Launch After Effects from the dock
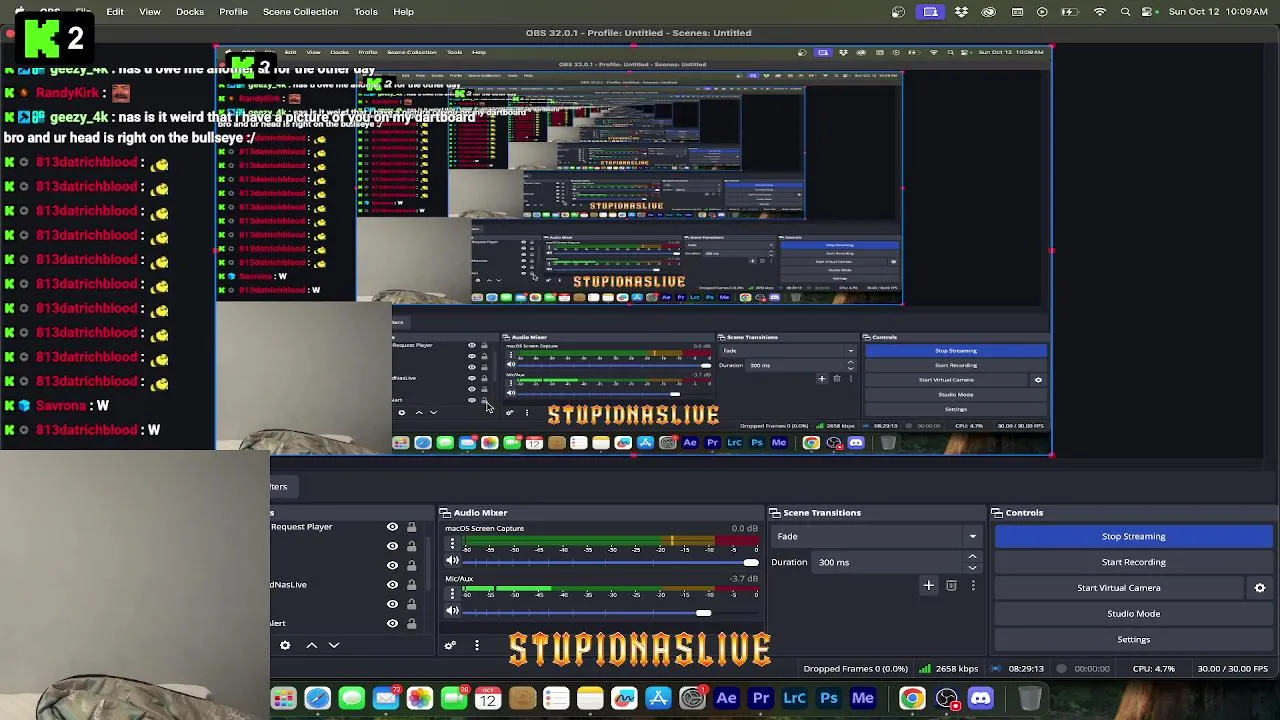The width and height of the screenshot is (1280, 720). 726,699
